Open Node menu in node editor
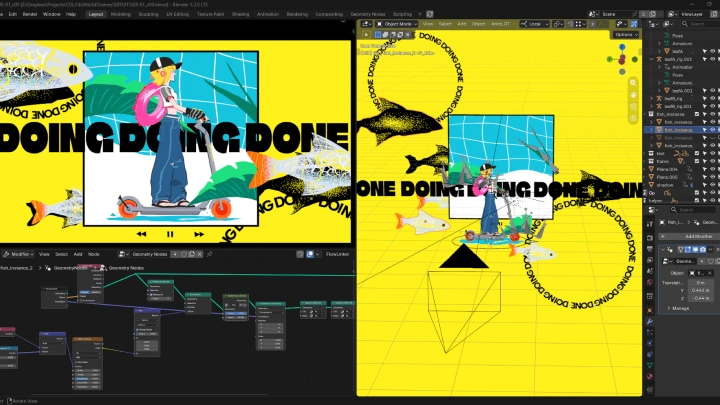Image resolution: width=720 pixels, height=405 pixels. click(x=94, y=254)
